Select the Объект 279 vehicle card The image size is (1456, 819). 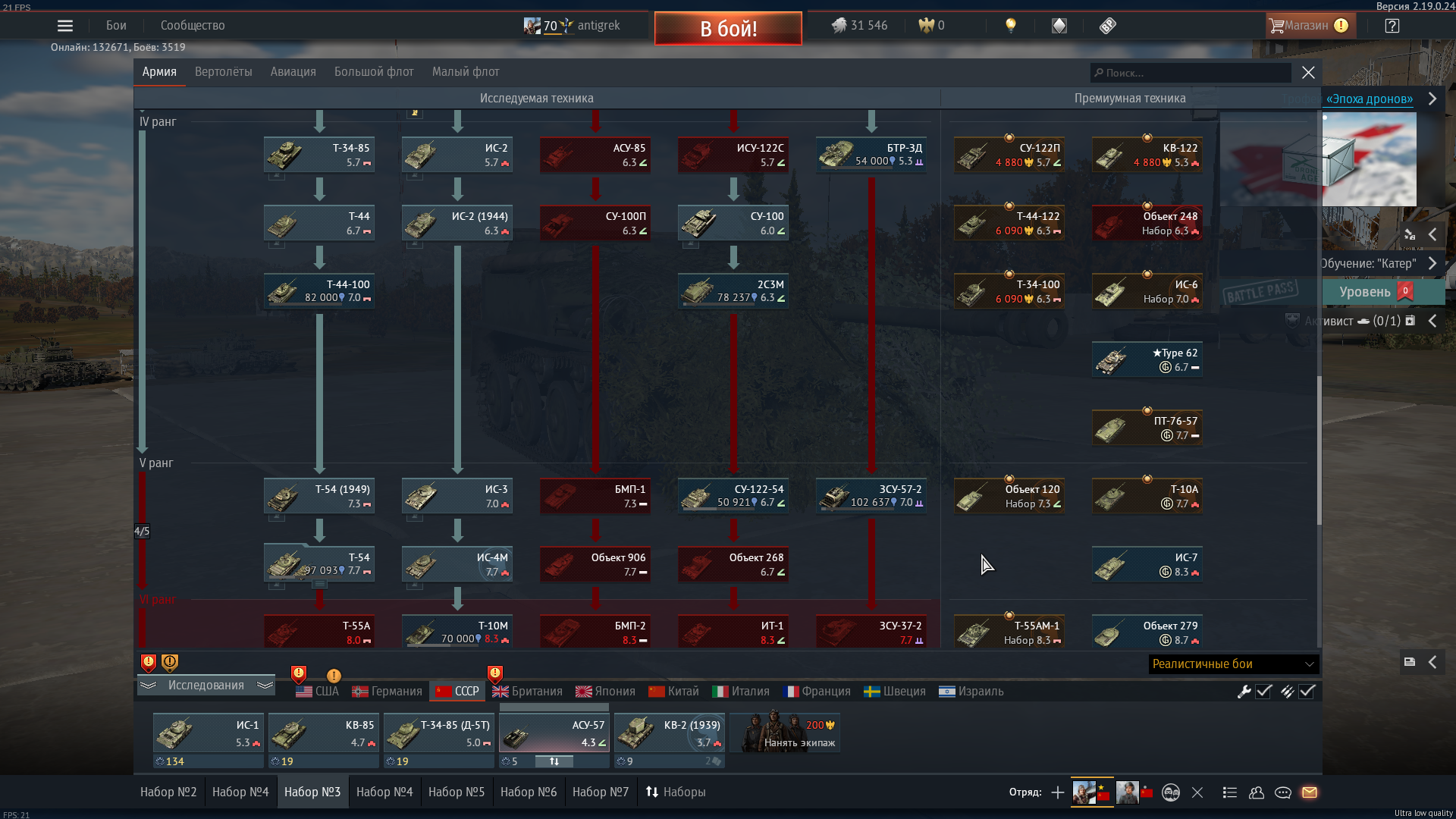tap(1147, 632)
